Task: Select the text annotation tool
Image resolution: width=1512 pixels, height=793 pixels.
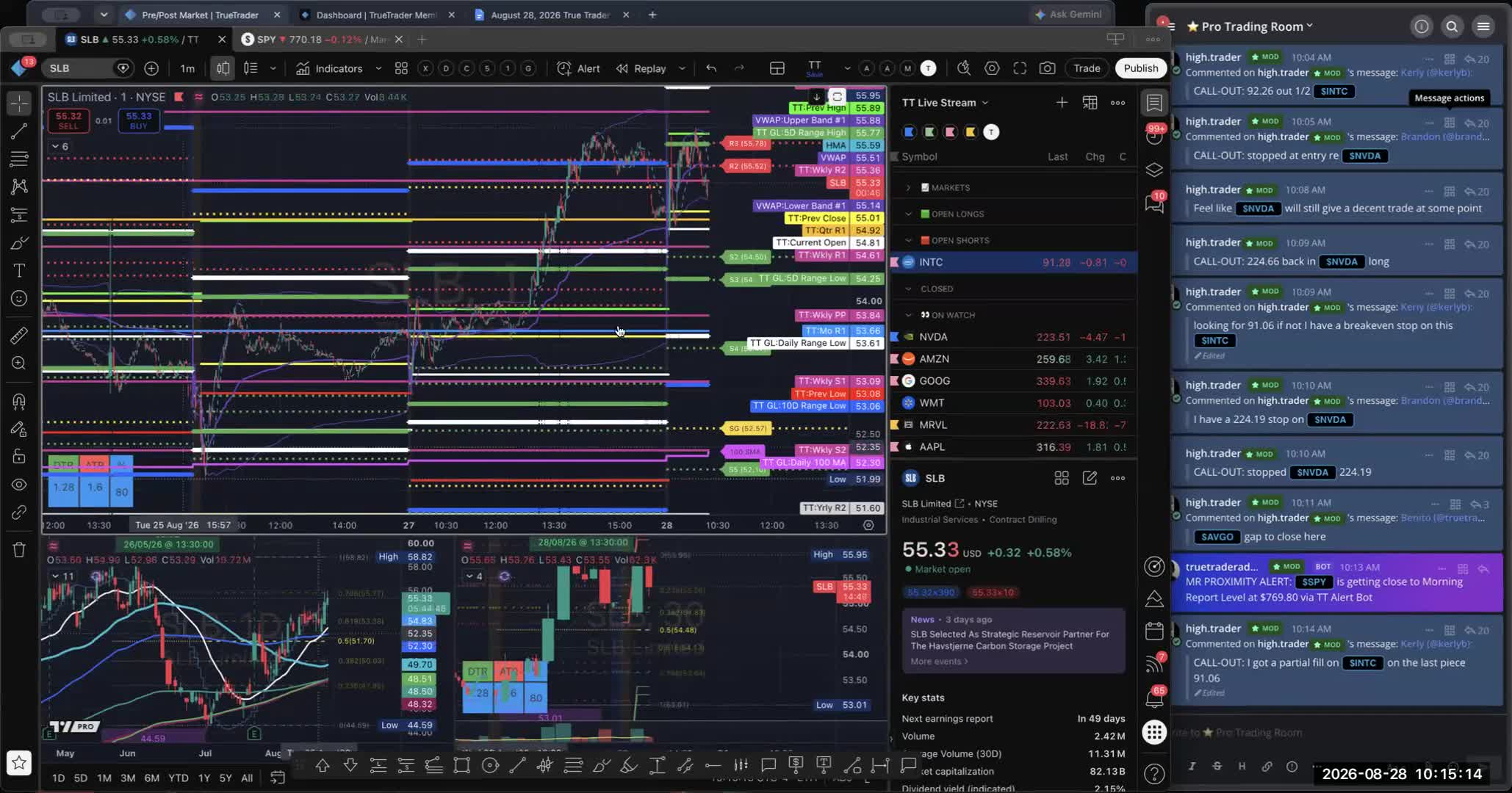Action: click(19, 270)
